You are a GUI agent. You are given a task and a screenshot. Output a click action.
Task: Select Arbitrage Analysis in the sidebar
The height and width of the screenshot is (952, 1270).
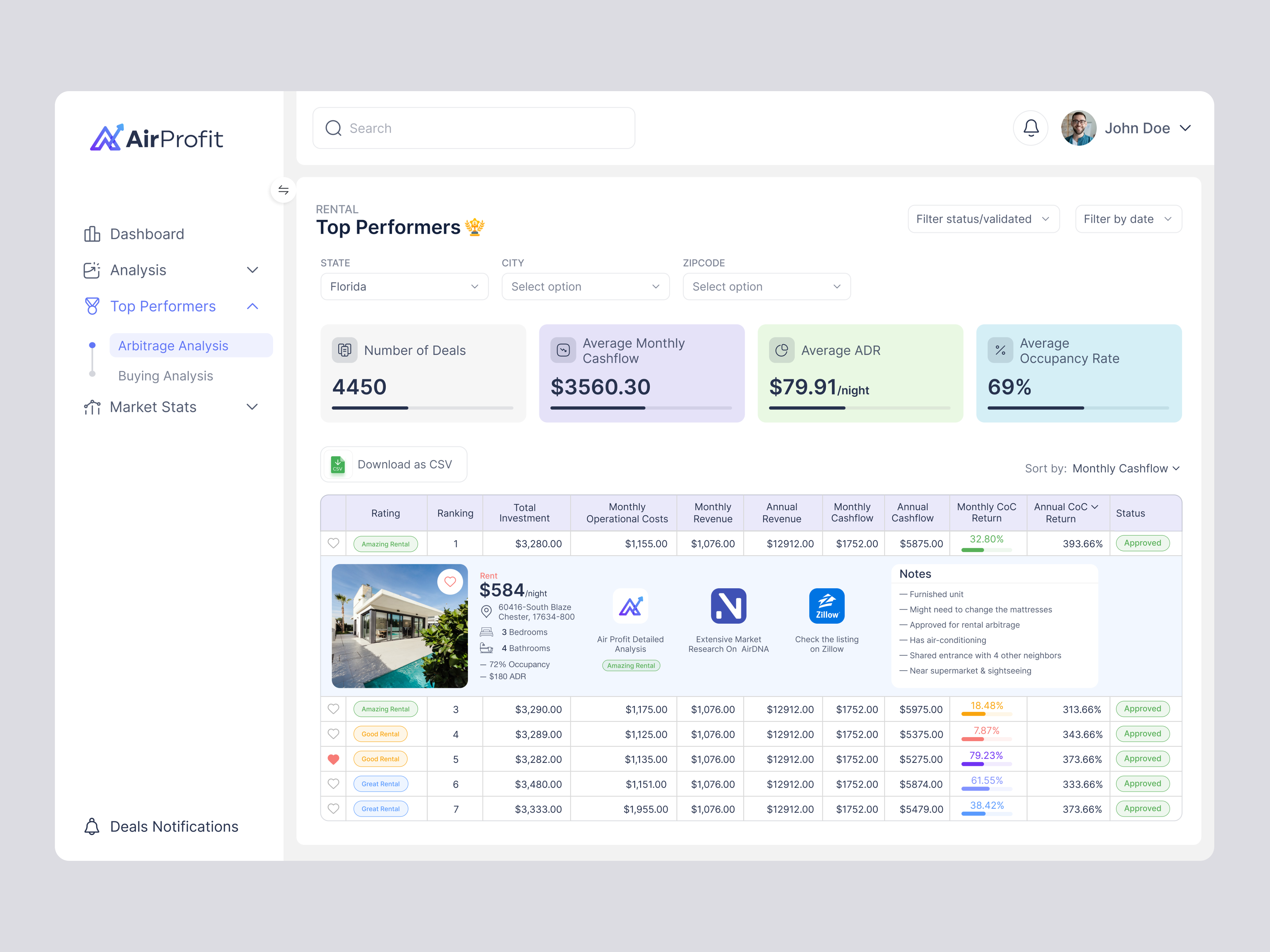click(191, 345)
